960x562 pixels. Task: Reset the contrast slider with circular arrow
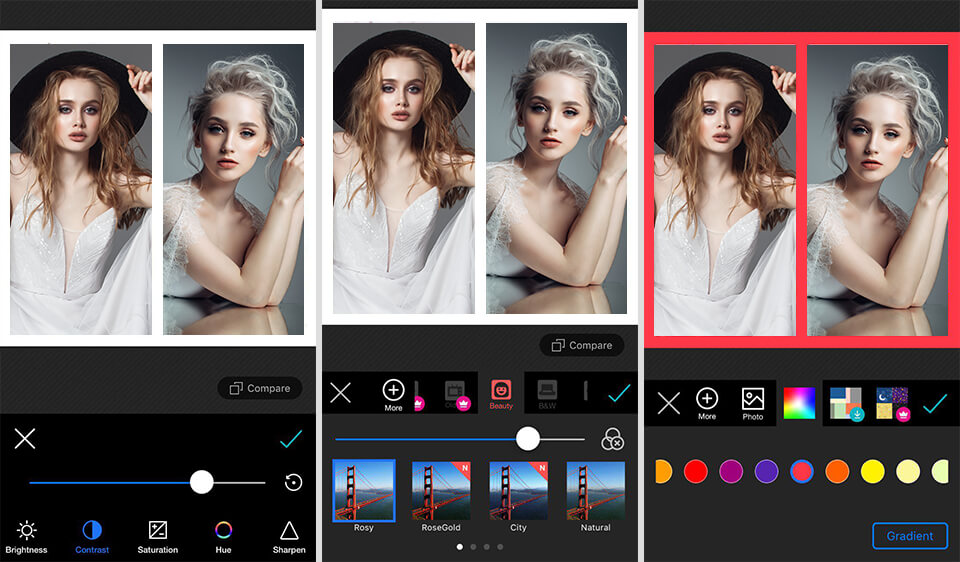tap(293, 482)
